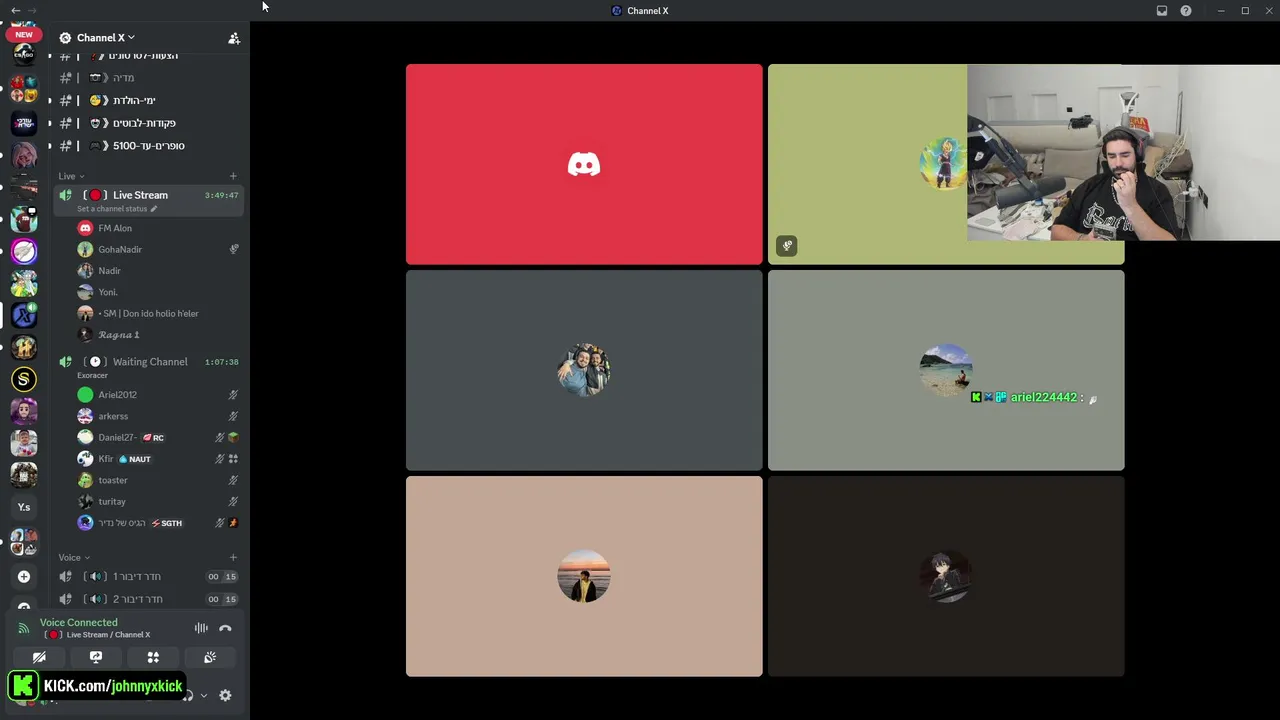Collapse the Voice category

click(74, 558)
